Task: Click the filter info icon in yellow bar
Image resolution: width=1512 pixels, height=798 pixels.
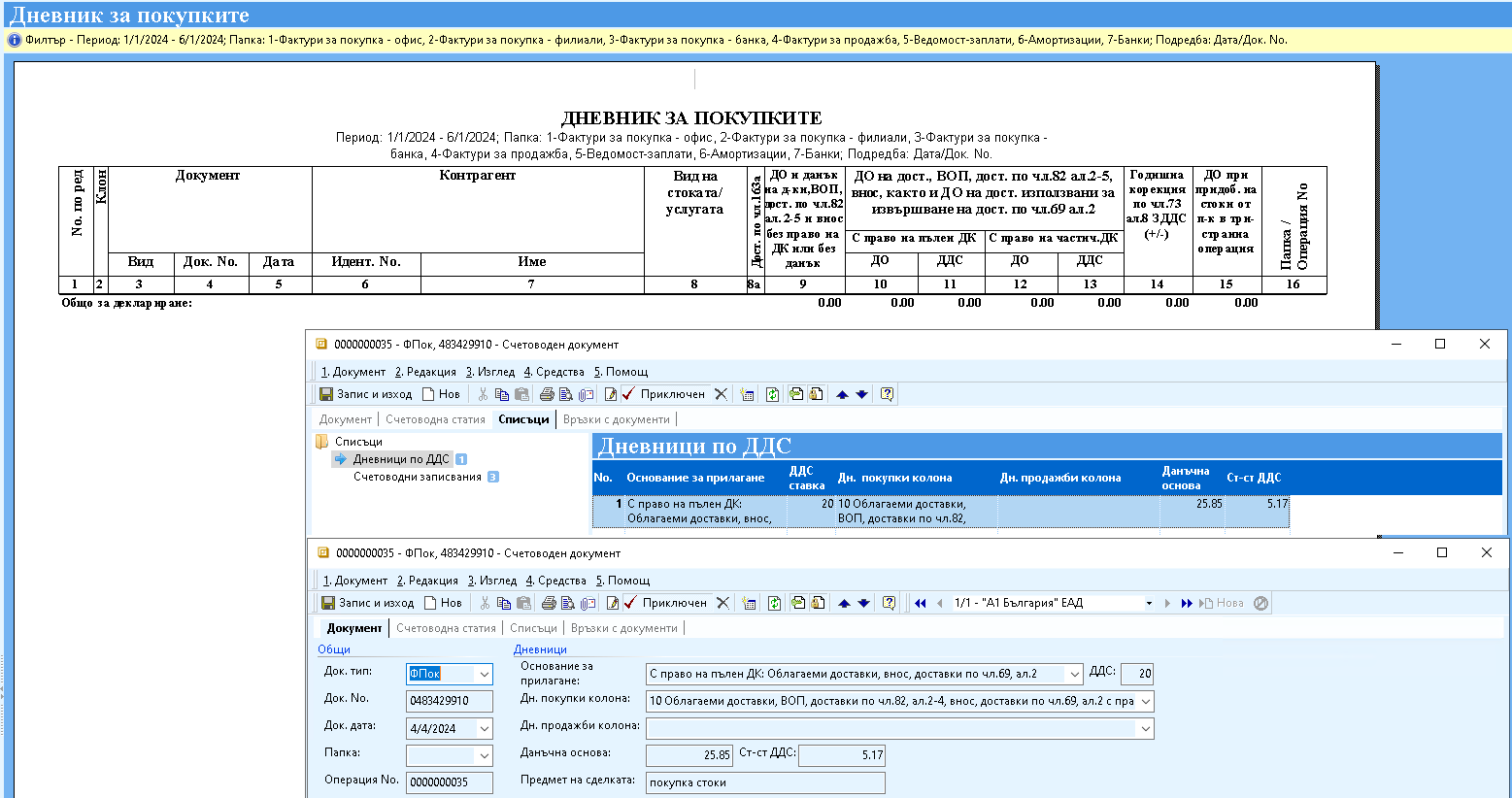Action: pyautogui.click(x=15, y=40)
